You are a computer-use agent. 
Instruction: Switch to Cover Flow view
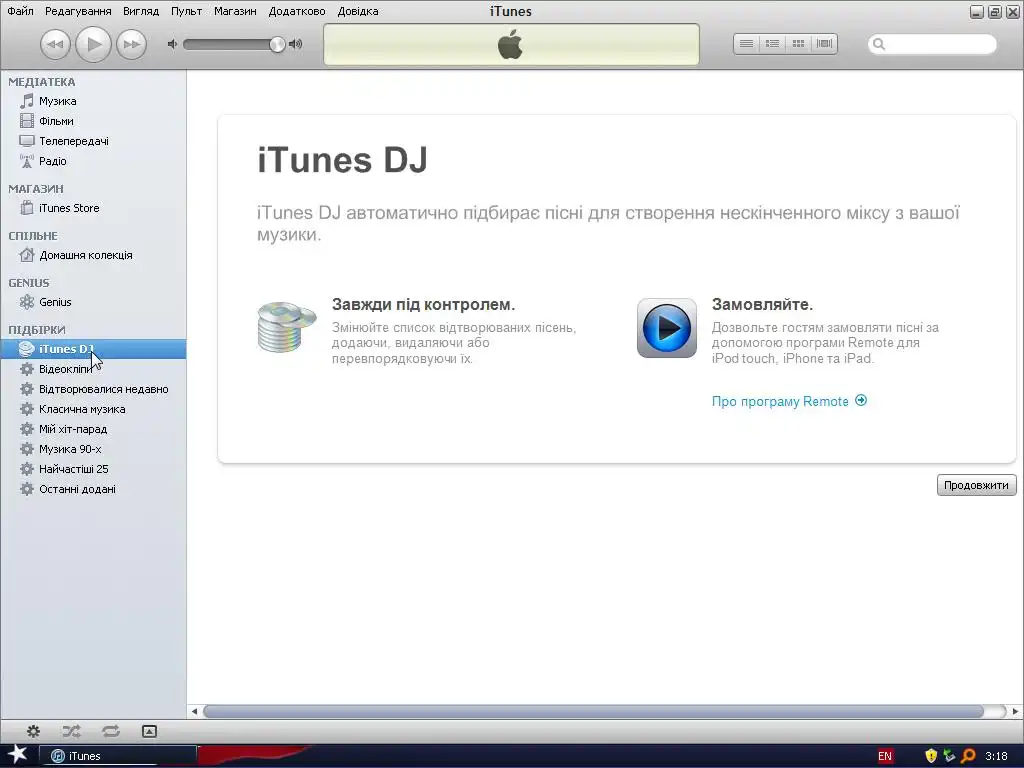pyautogui.click(x=824, y=44)
